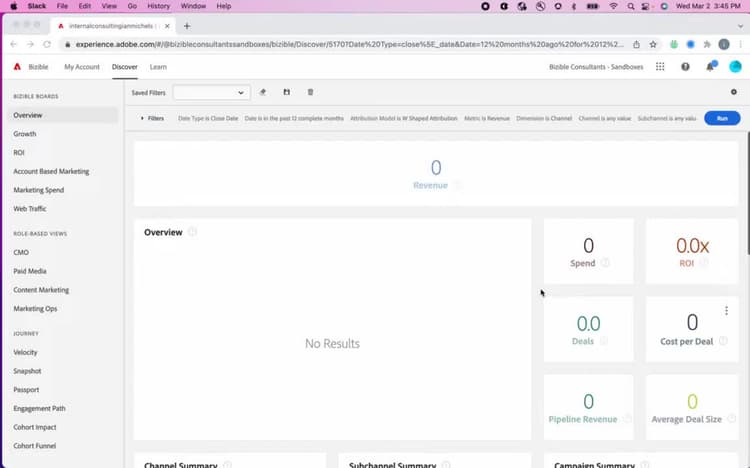Click the info icon next to Overview heading
Image resolution: width=750 pixels, height=468 pixels.
click(x=192, y=232)
